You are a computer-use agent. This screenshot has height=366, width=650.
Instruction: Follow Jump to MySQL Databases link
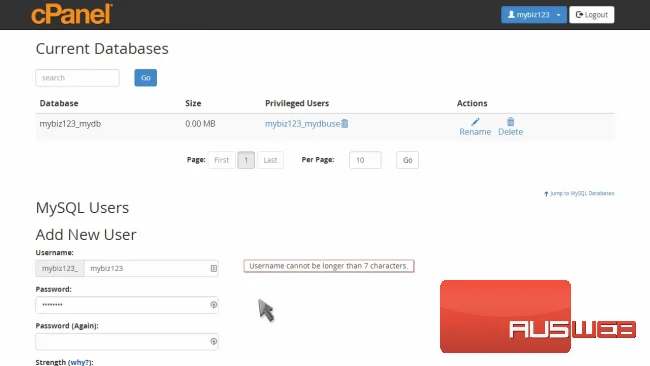pos(579,194)
